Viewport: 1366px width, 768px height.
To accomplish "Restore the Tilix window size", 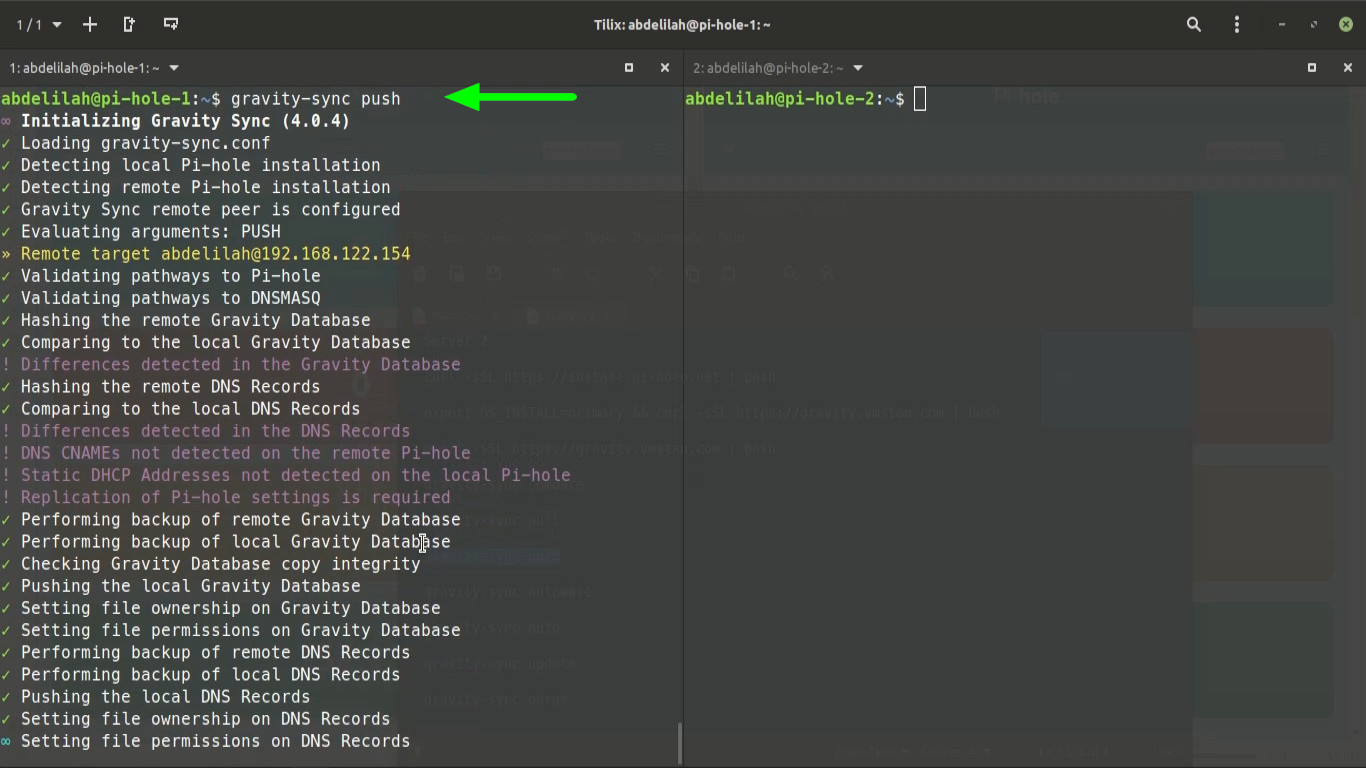I will 1314,24.
